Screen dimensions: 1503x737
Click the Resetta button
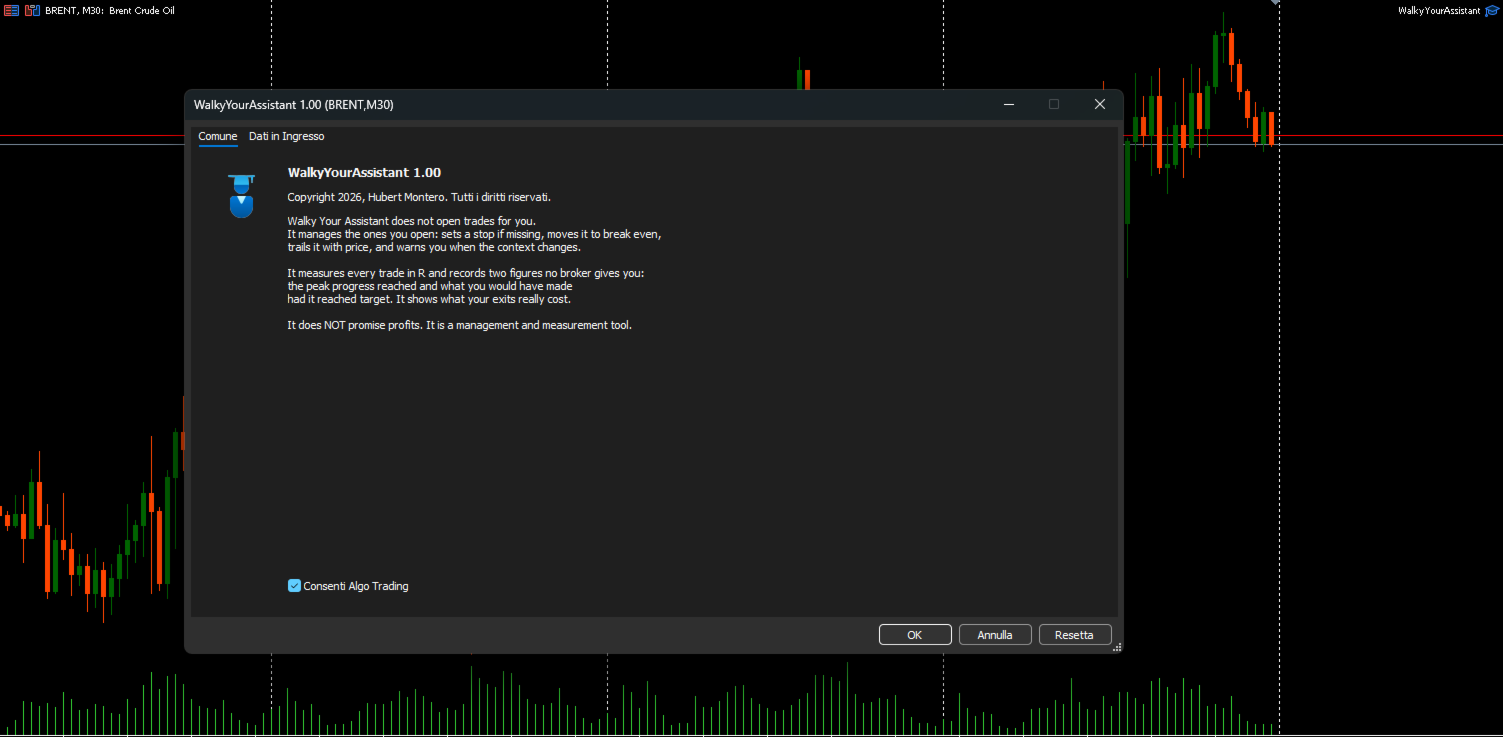[1075, 635]
